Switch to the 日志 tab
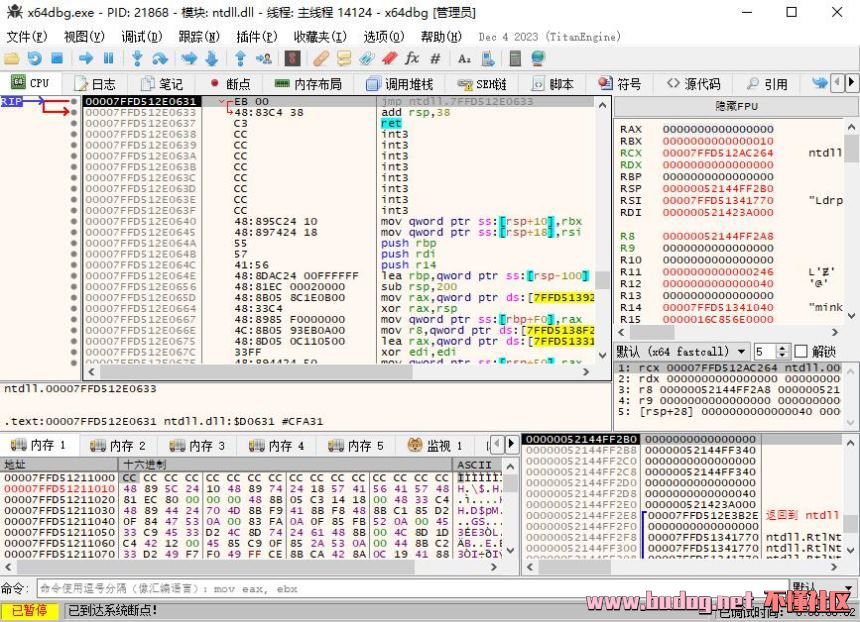Viewport: 860px width, 622px height. point(95,84)
